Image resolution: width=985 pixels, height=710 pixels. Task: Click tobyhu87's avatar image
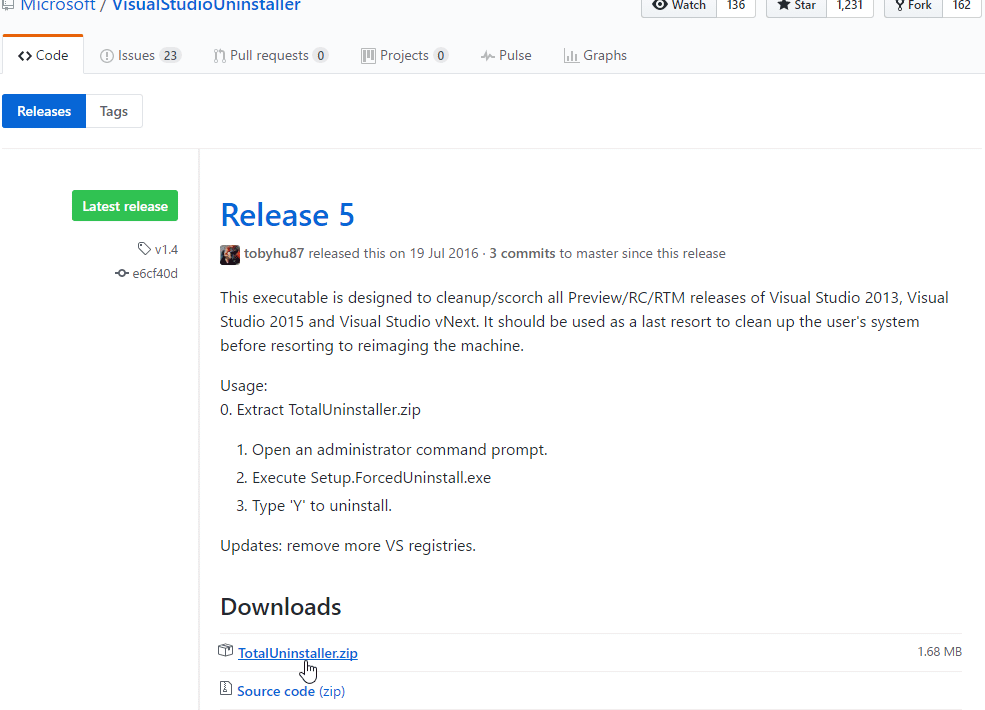click(229, 254)
